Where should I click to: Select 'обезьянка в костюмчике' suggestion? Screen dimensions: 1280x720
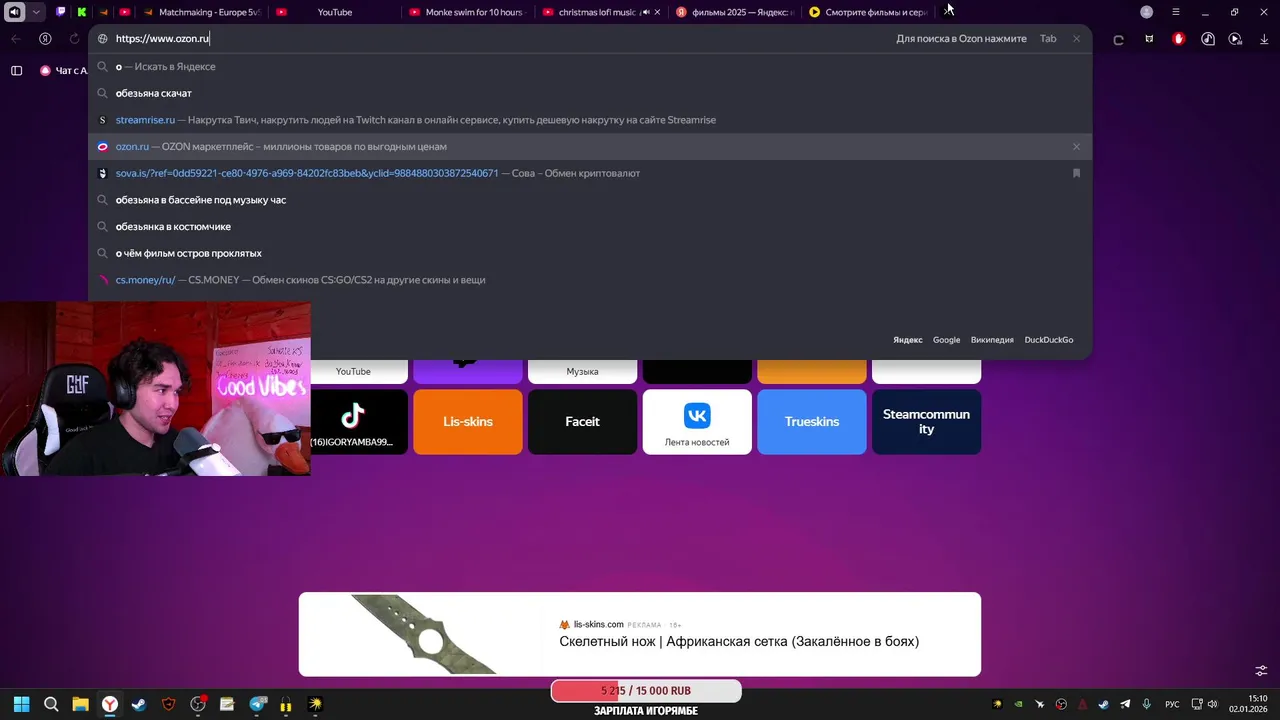pyautogui.click(x=590, y=226)
